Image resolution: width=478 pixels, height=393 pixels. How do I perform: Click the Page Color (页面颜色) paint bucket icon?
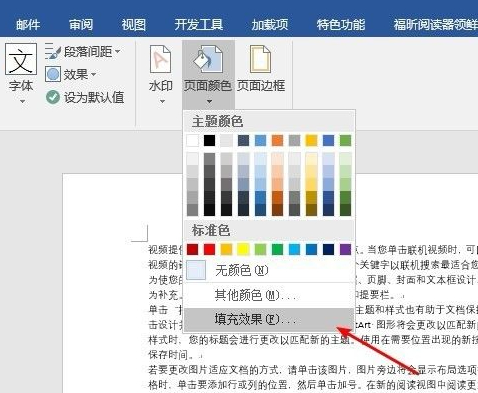point(208,59)
